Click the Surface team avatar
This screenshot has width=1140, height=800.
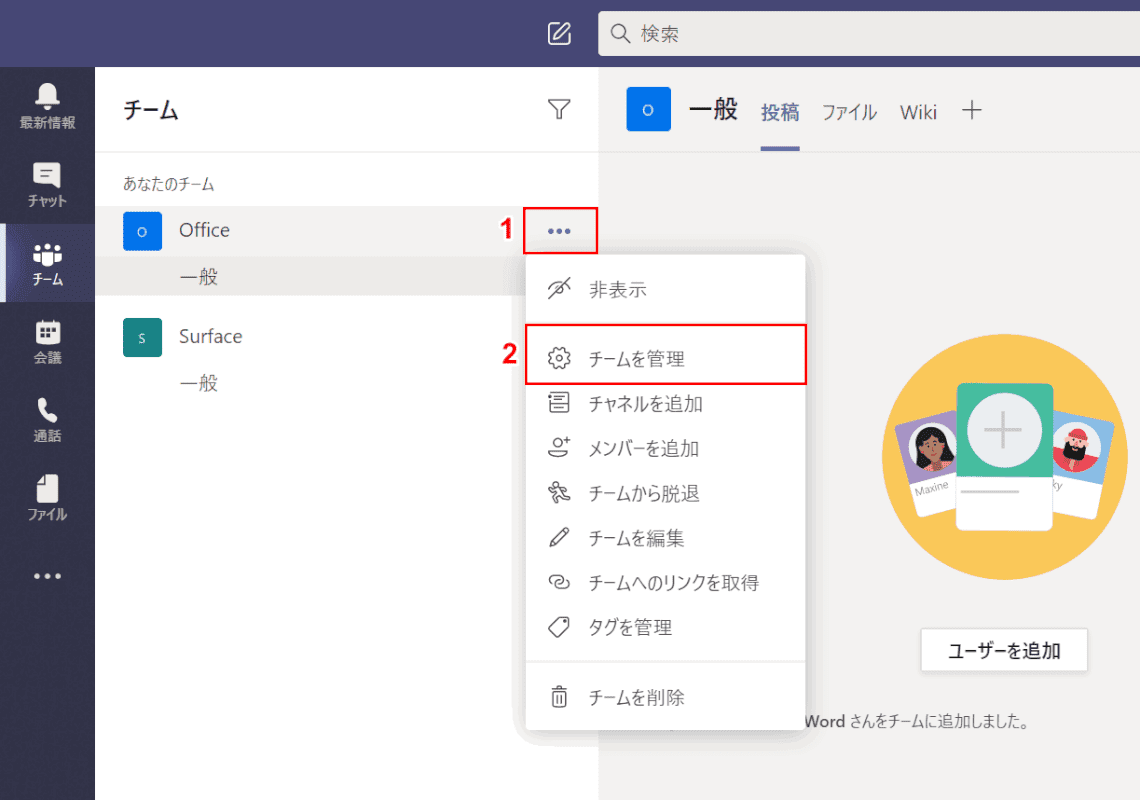coord(142,337)
